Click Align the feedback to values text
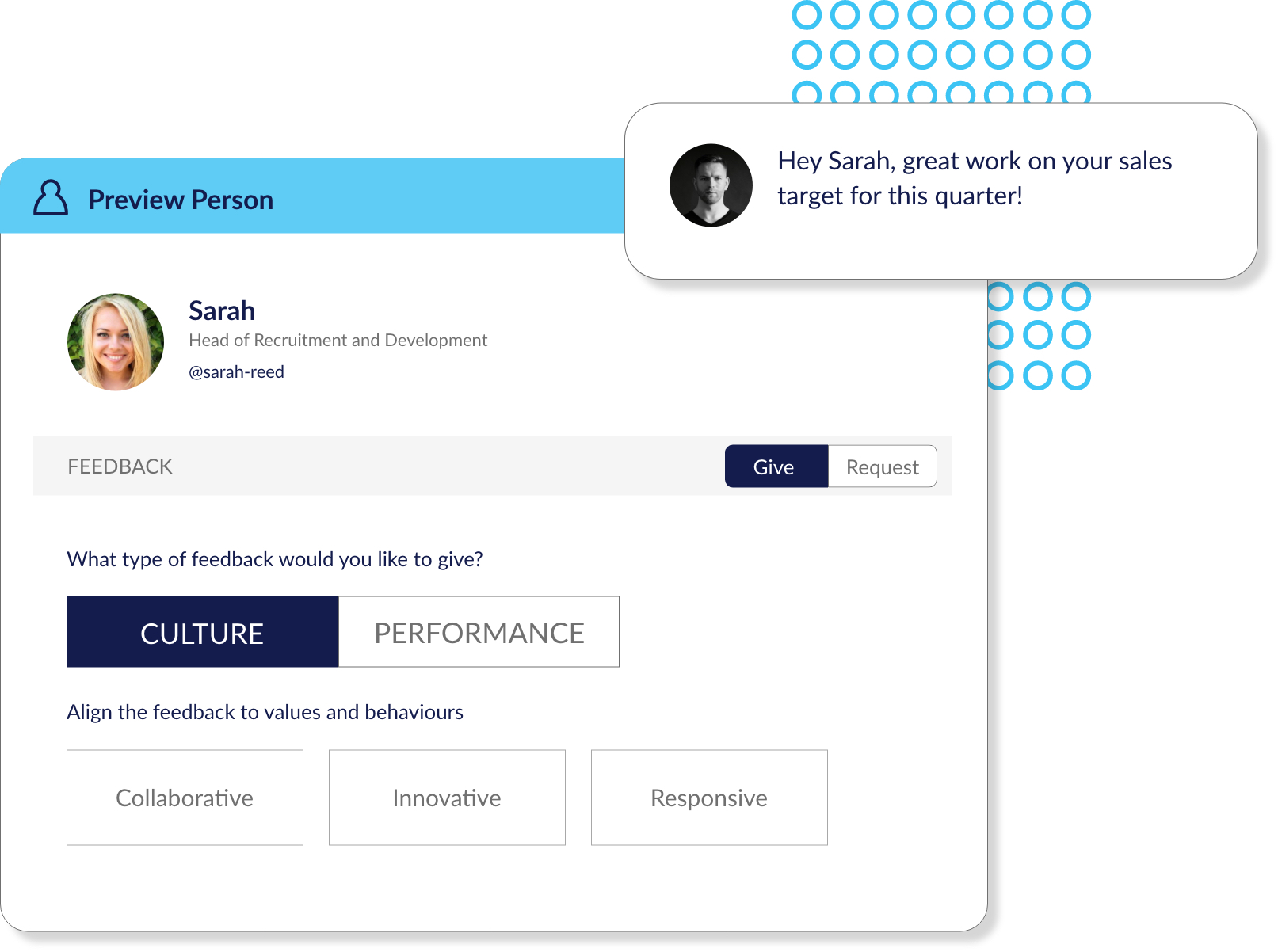Image resolution: width=1278 pixels, height=952 pixels. pyautogui.click(x=265, y=713)
